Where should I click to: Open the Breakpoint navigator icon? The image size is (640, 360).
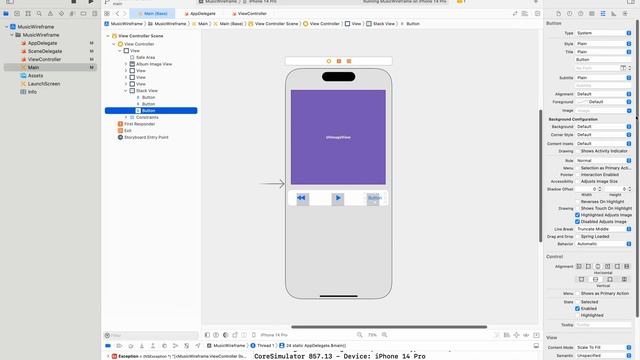pyautogui.click(x=83, y=13)
